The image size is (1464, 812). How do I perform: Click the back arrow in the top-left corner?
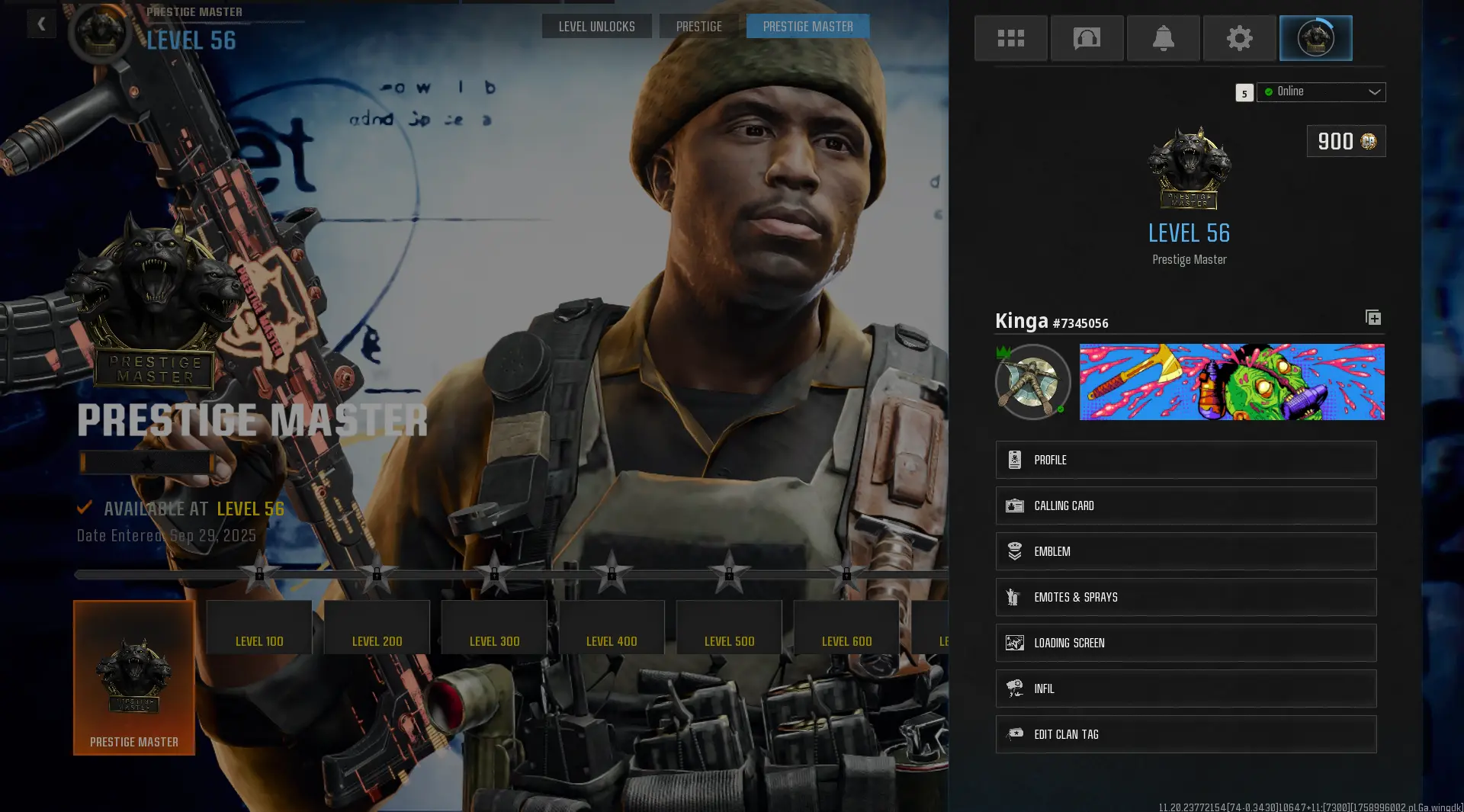coord(41,24)
